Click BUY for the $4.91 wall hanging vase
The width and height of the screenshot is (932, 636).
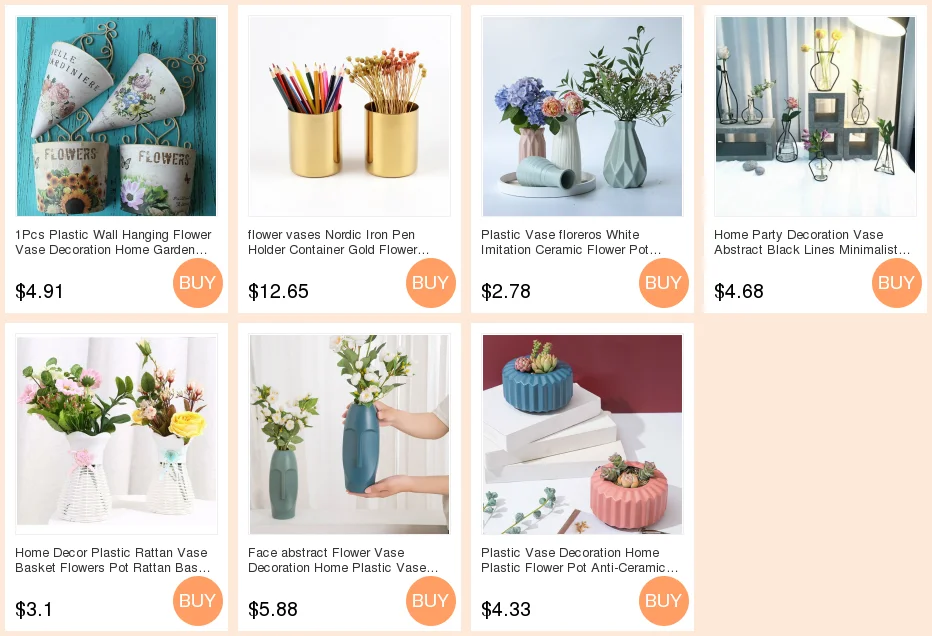198,283
